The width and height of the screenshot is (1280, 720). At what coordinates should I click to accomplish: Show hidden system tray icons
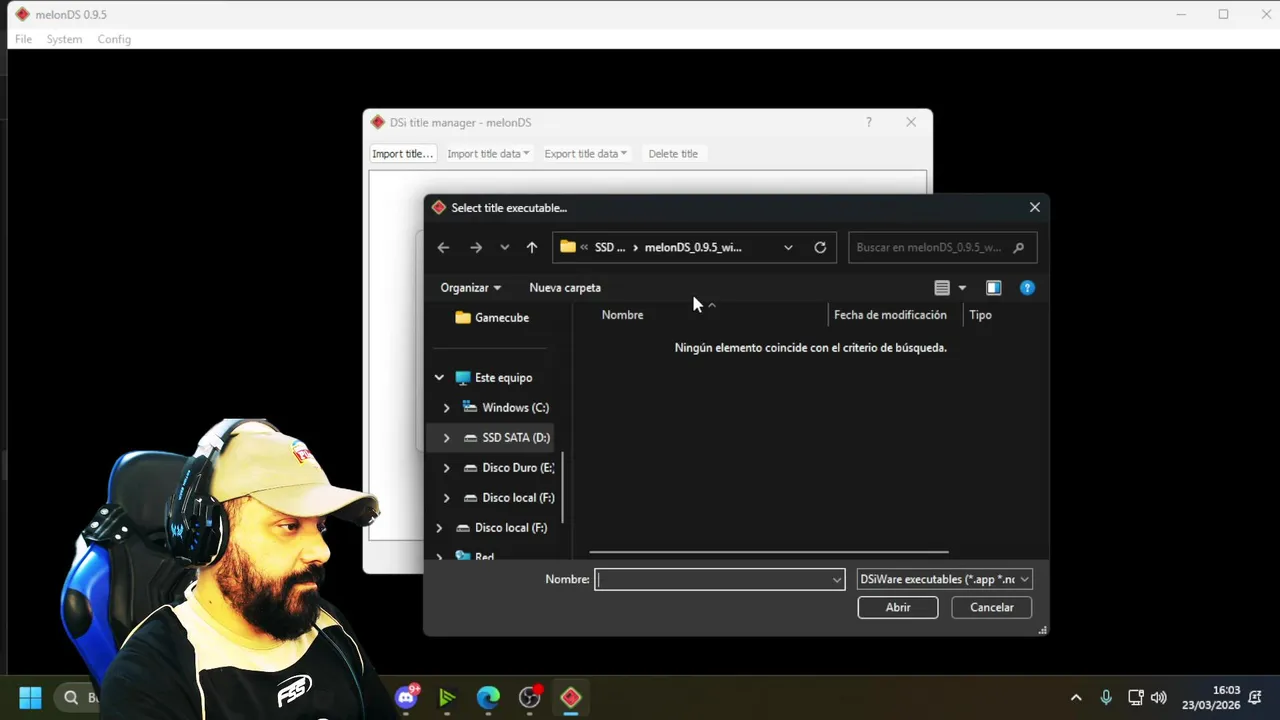(1076, 698)
